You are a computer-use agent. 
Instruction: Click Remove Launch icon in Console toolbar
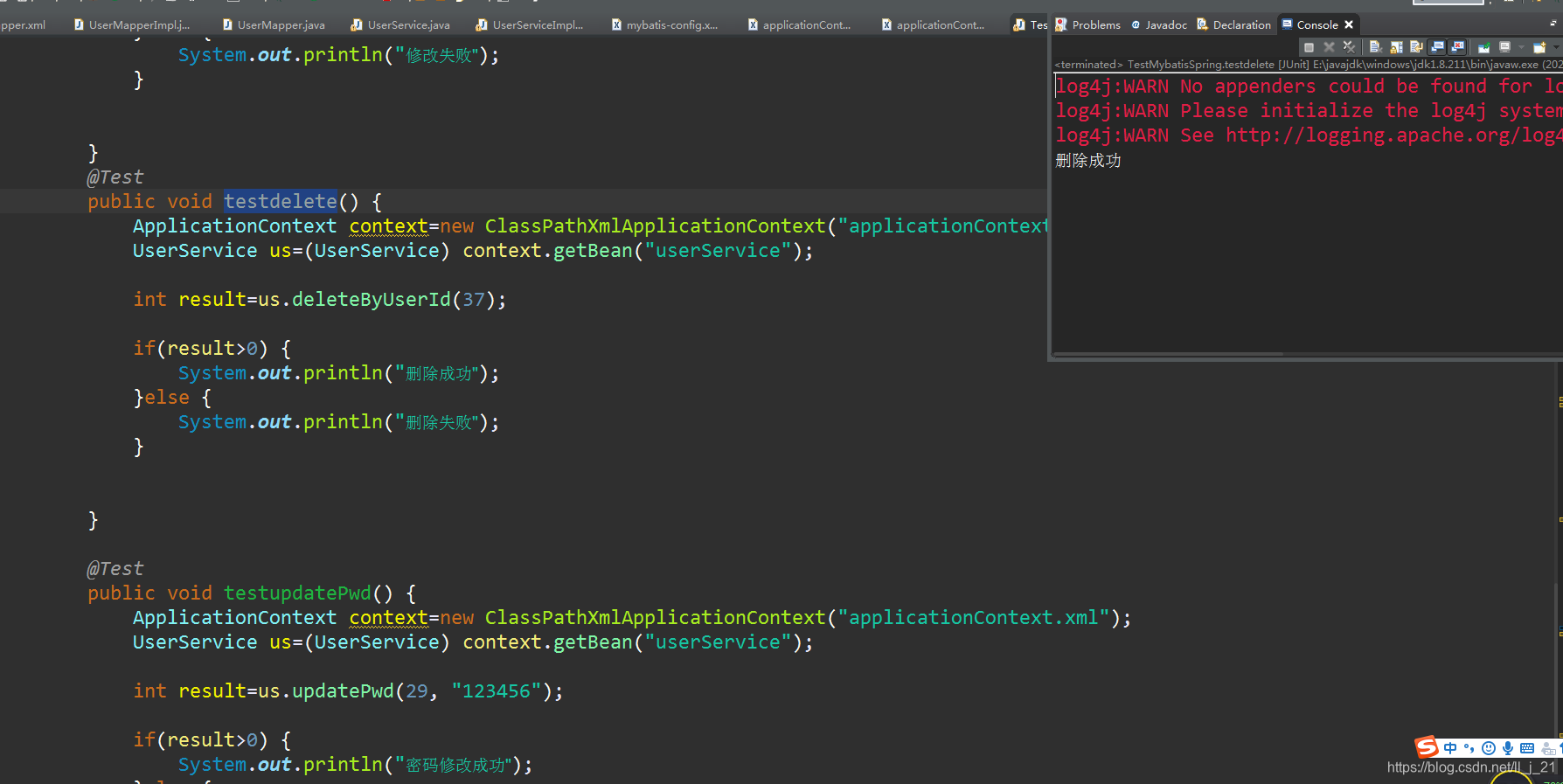(x=1329, y=47)
